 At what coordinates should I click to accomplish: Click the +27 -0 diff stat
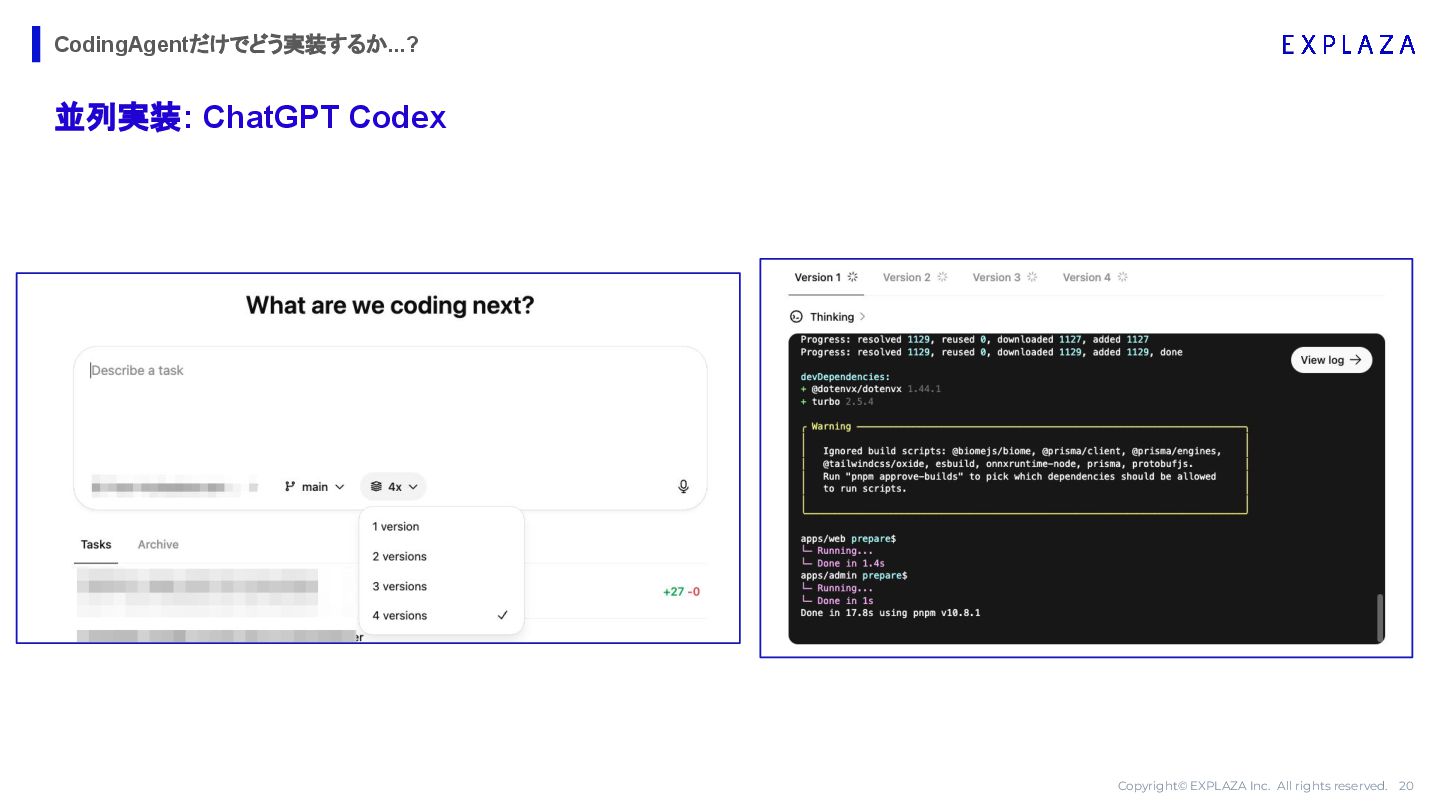pos(681,592)
